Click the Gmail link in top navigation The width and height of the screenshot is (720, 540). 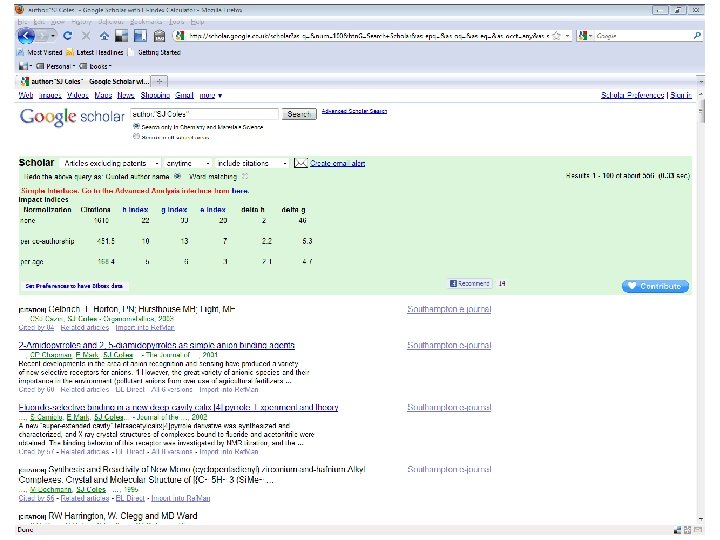pos(184,95)
